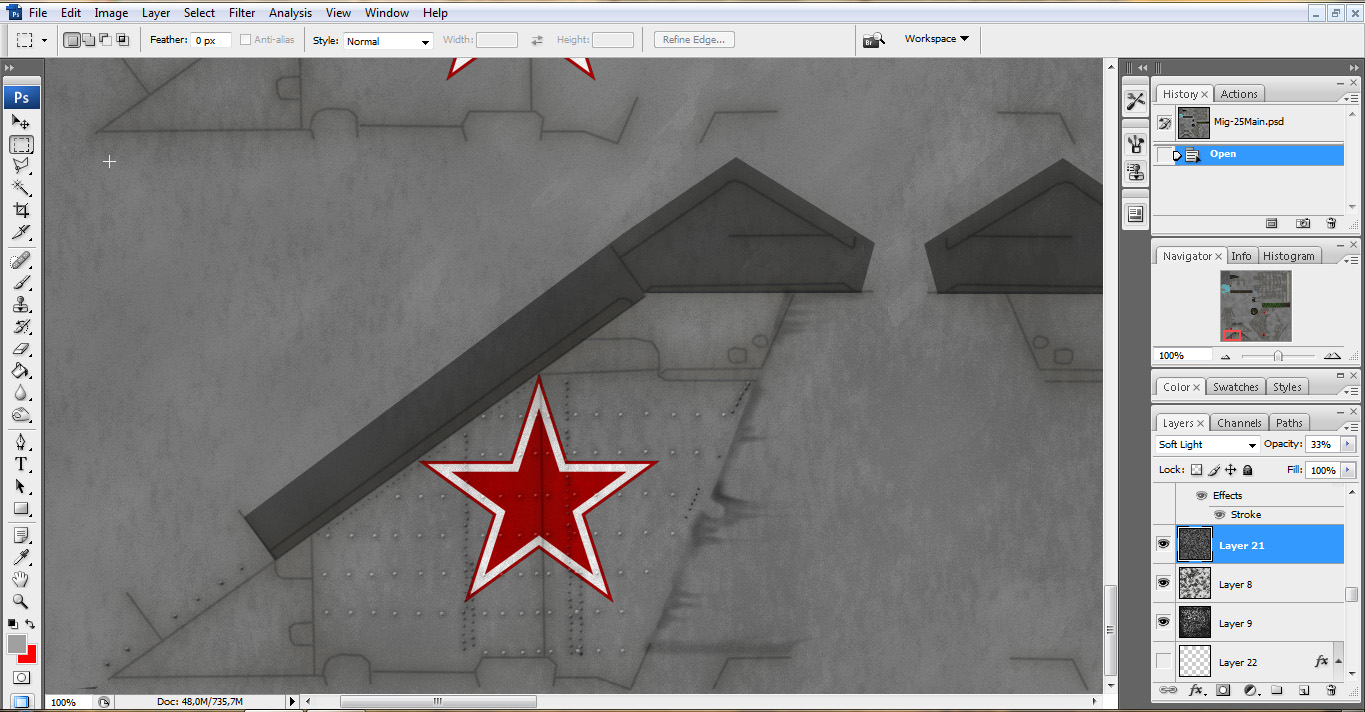
Task: Toggle lock all for layer
Action: [x=1247, y=470]
